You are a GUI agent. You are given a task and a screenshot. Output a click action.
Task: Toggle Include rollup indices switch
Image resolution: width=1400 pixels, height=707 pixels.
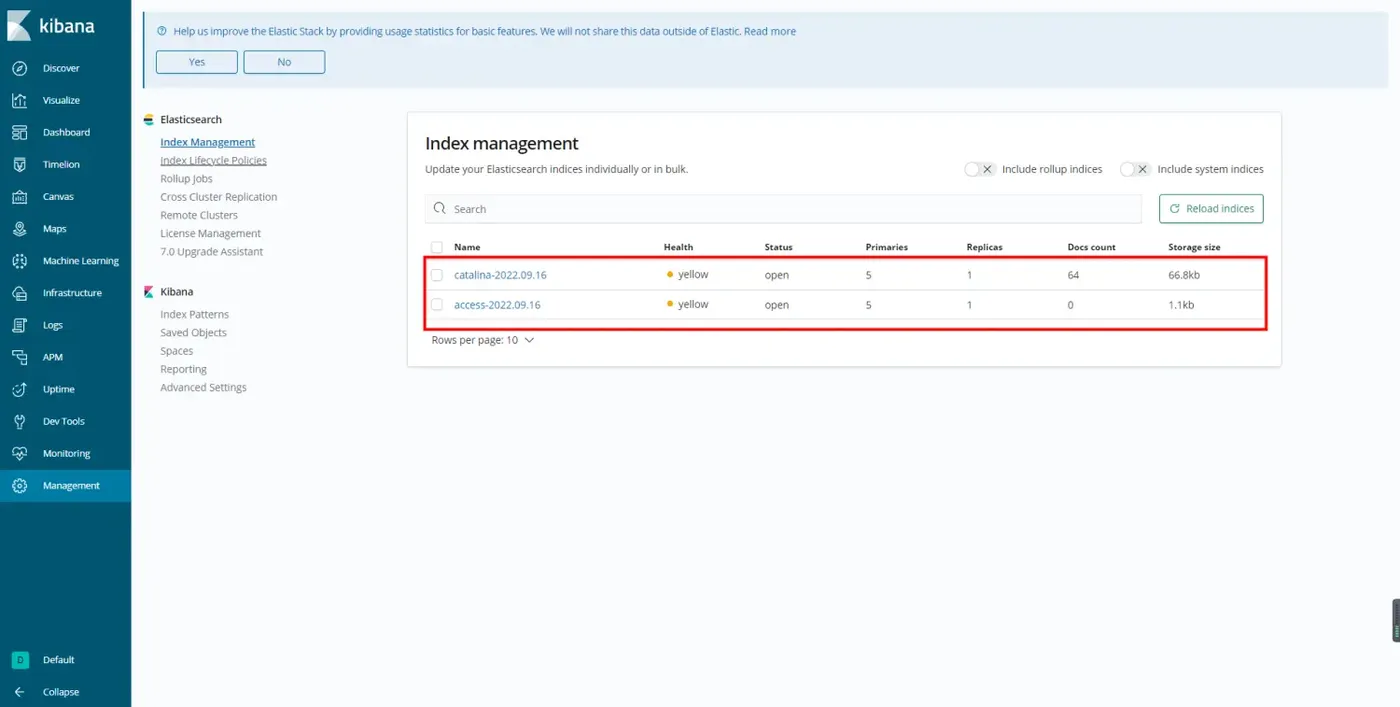pyautogui.click(x=980, y=169)
